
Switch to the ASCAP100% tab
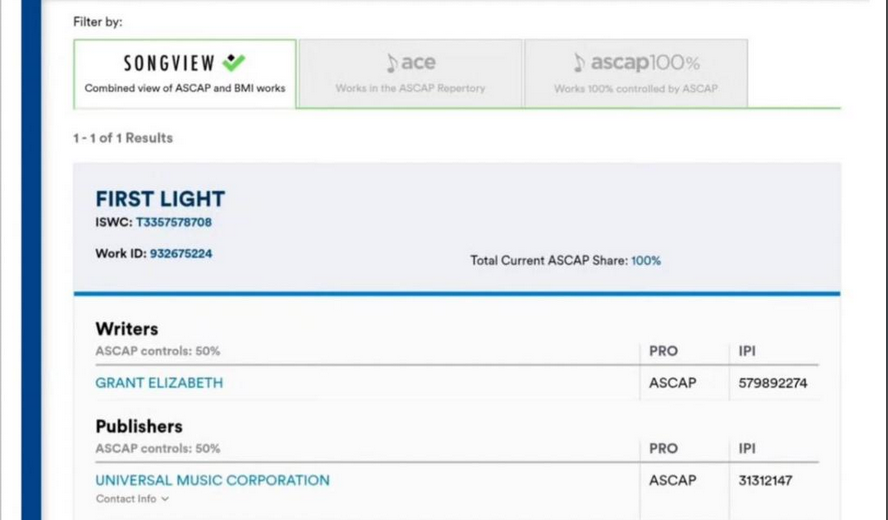pos(636,74)
